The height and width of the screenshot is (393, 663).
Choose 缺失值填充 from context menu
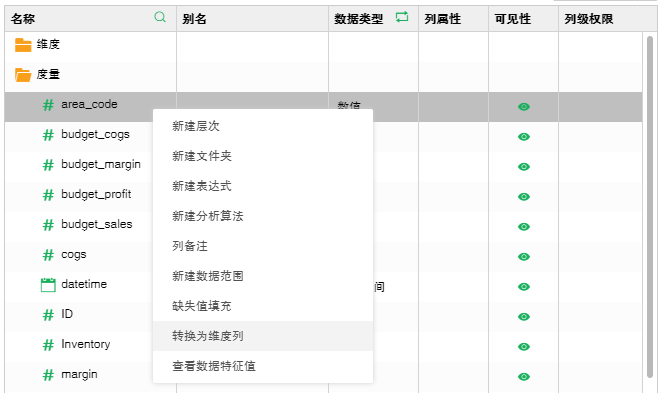tap(263, 306)
